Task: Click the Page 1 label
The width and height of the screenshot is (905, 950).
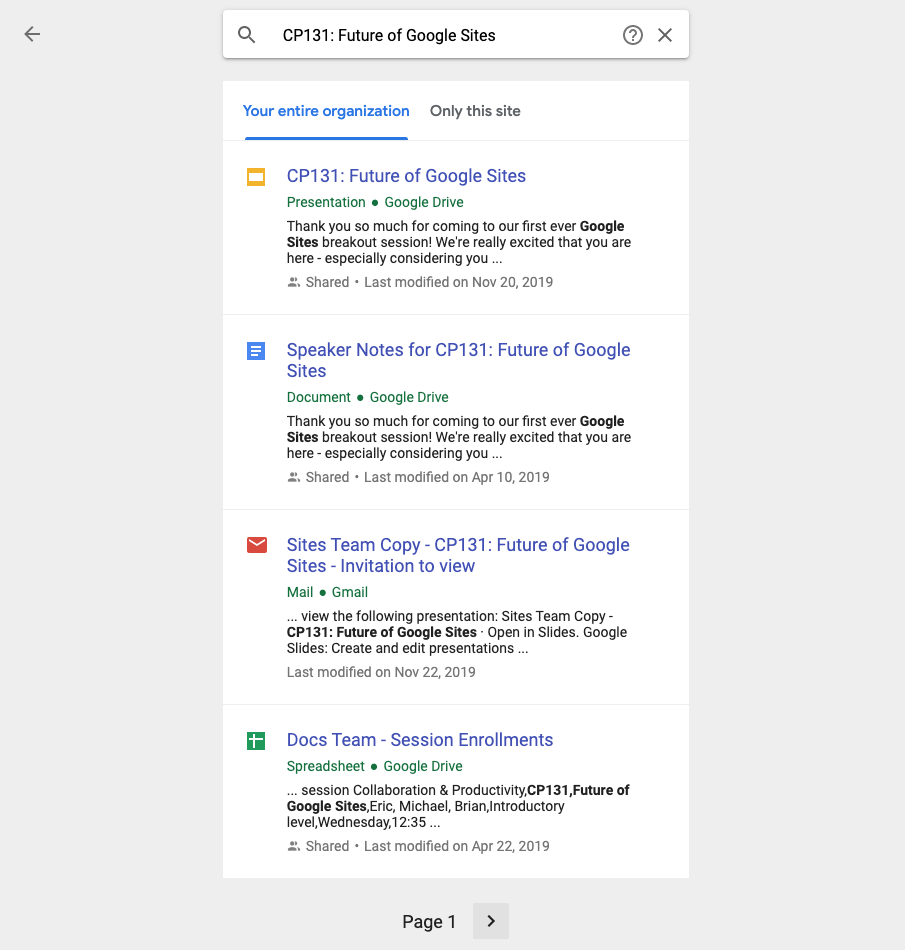Action: [x=429, y=922]
